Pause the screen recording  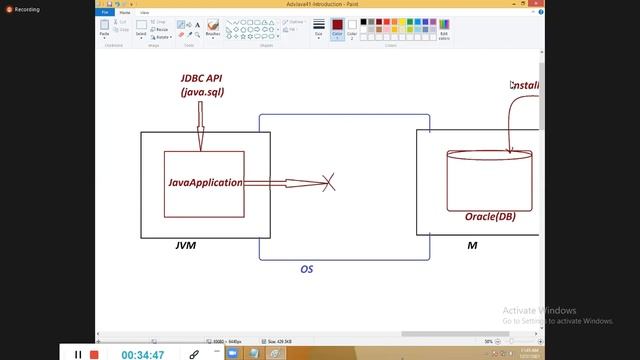click(x=78, y=355)
